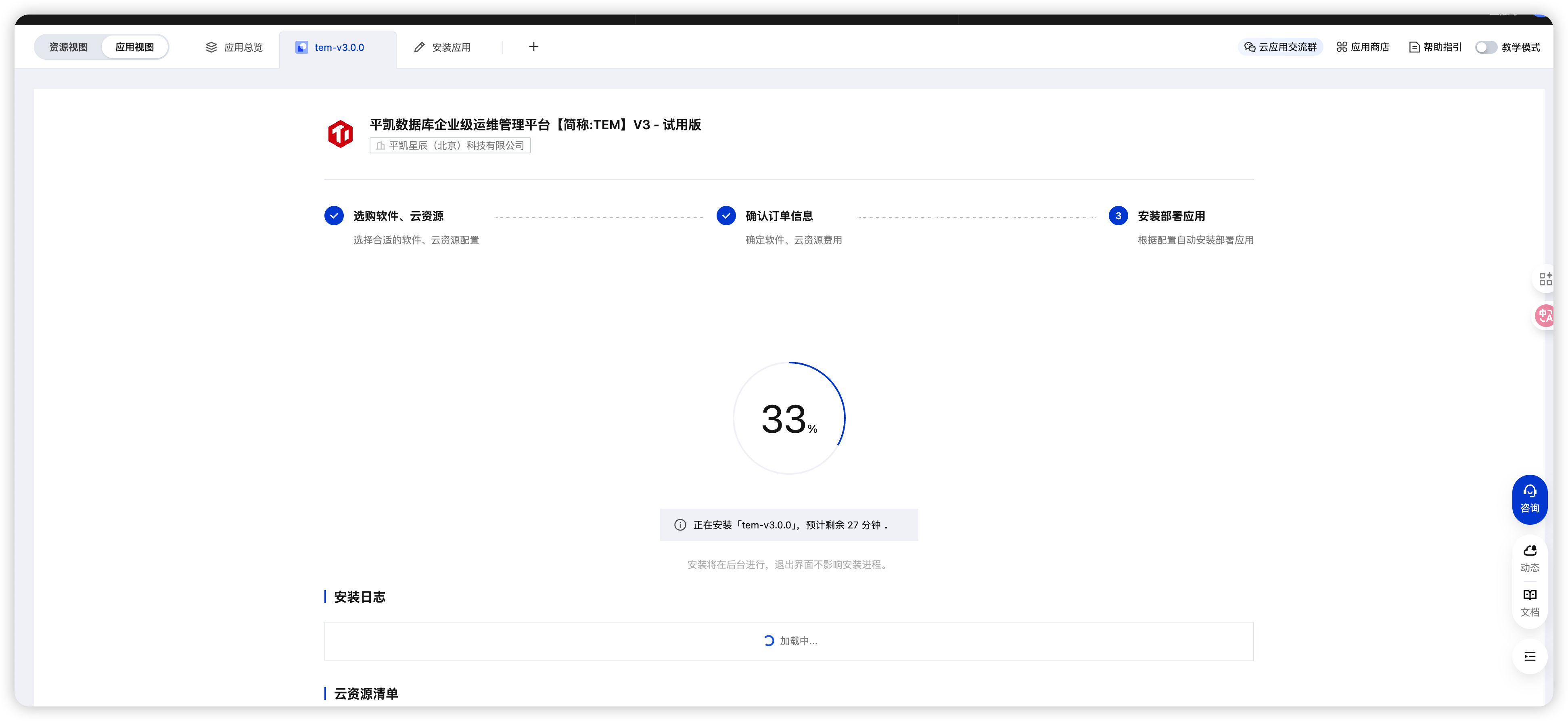The image size is (1568, 721).
Task: Open the 咨询 consultation headset button
Action: point(1529,499)
